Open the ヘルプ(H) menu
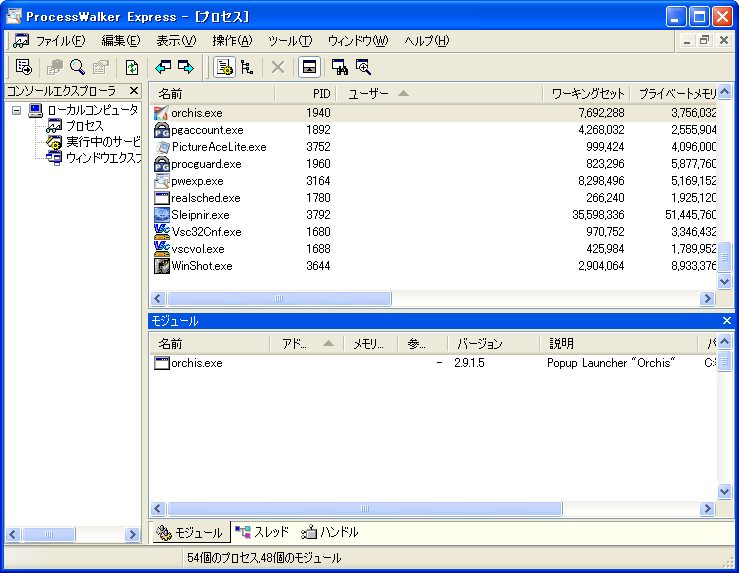 (427, 41)
